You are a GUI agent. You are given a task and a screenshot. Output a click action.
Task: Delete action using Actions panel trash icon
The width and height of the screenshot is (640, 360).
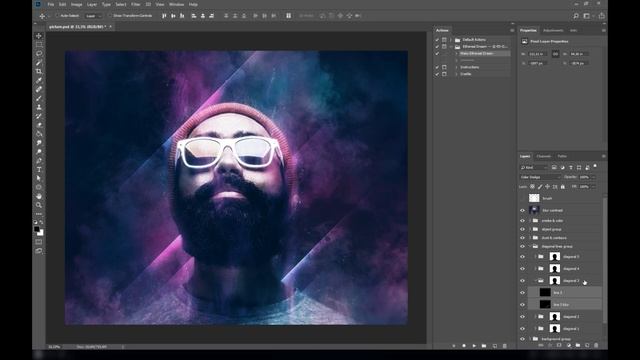504,346
